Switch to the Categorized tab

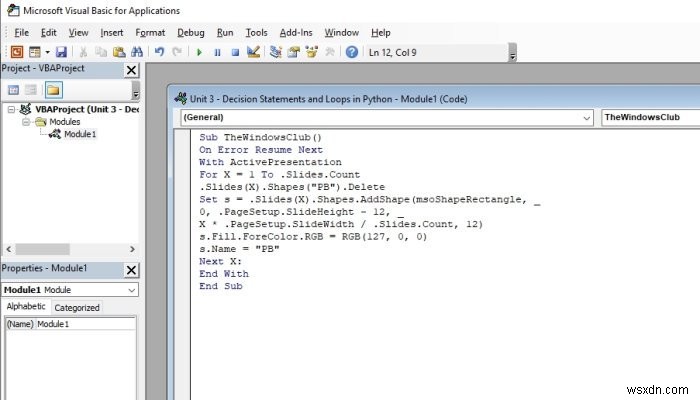77,308
